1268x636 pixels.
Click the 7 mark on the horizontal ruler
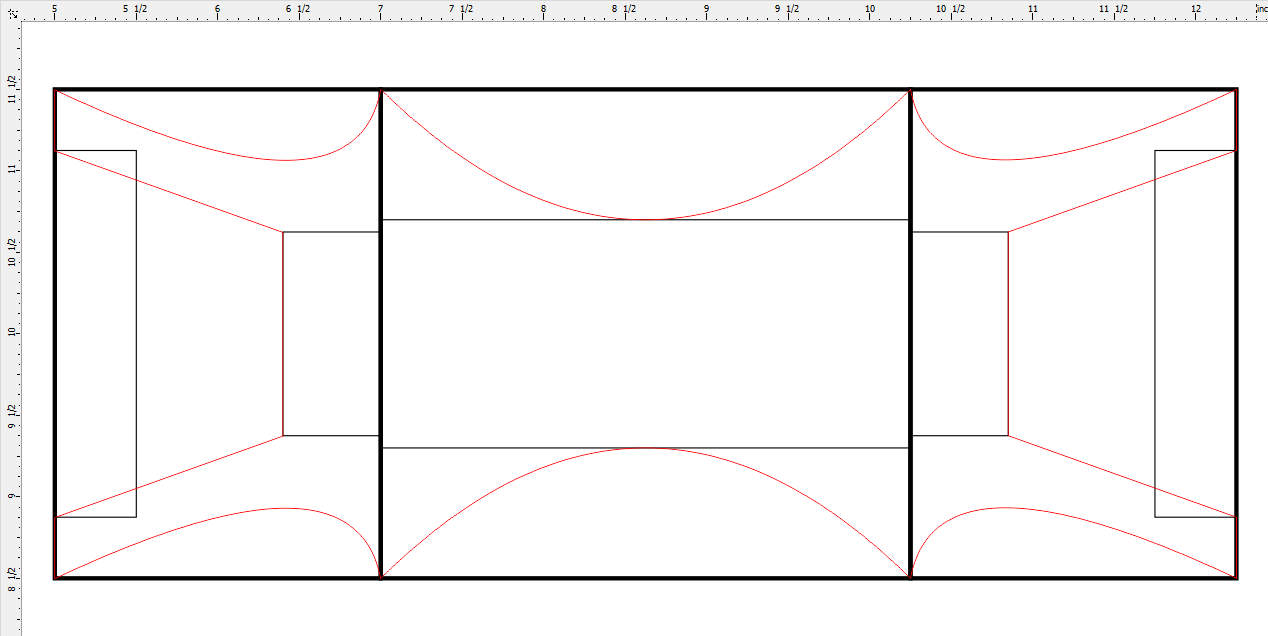[380, 8]
